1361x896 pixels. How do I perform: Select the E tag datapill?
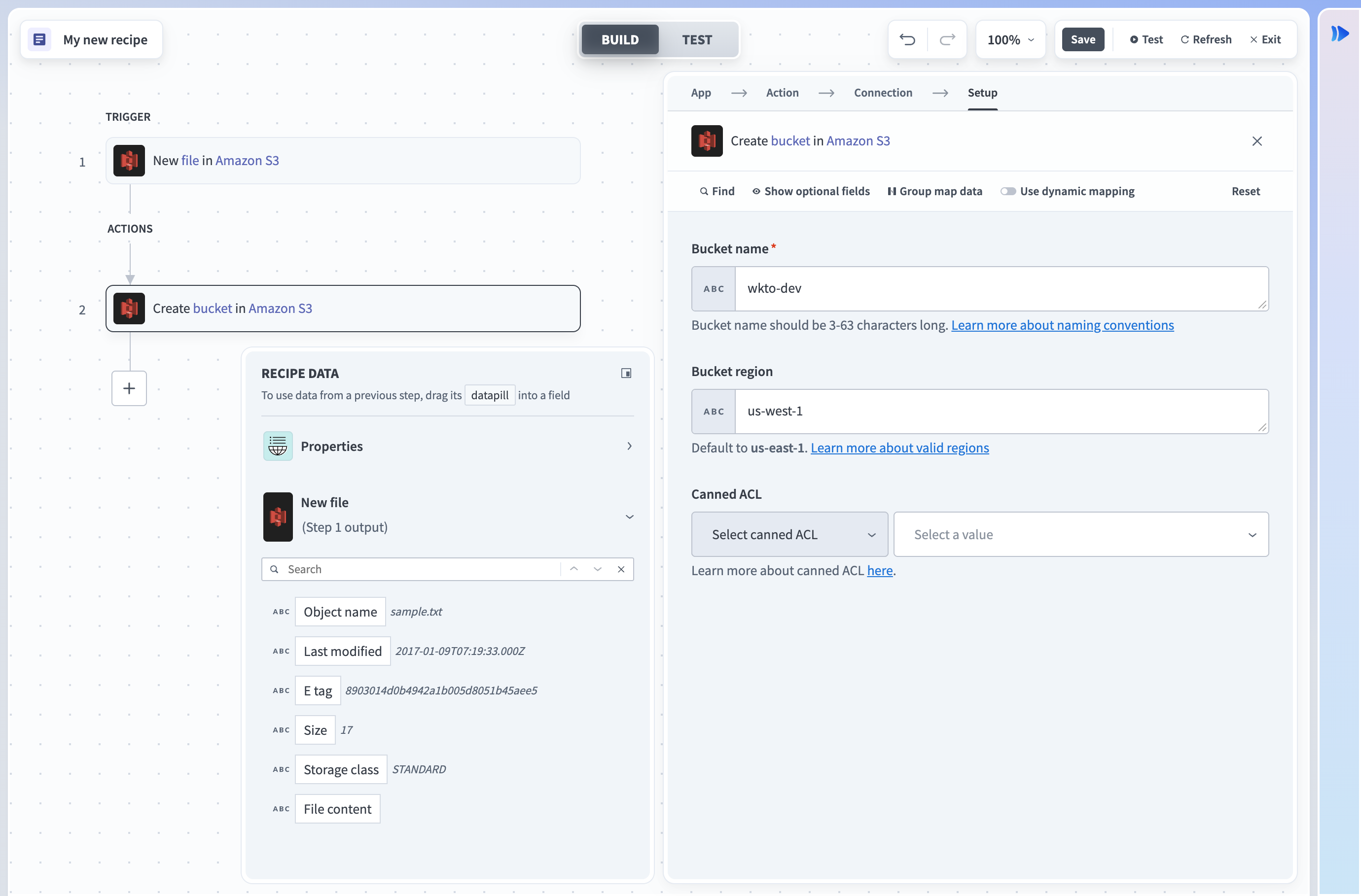pyautogui.click(x=318, y=691)
